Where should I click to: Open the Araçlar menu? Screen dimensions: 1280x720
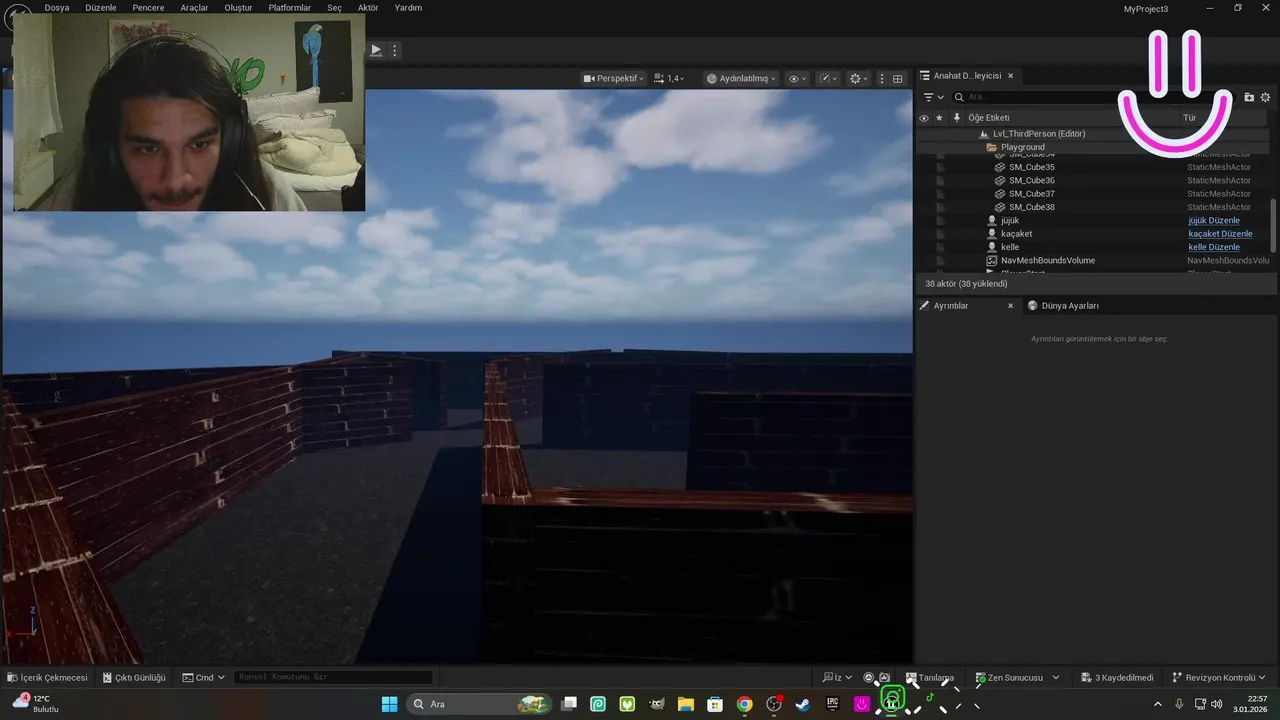pyautogui.click(x=194, y=8)
